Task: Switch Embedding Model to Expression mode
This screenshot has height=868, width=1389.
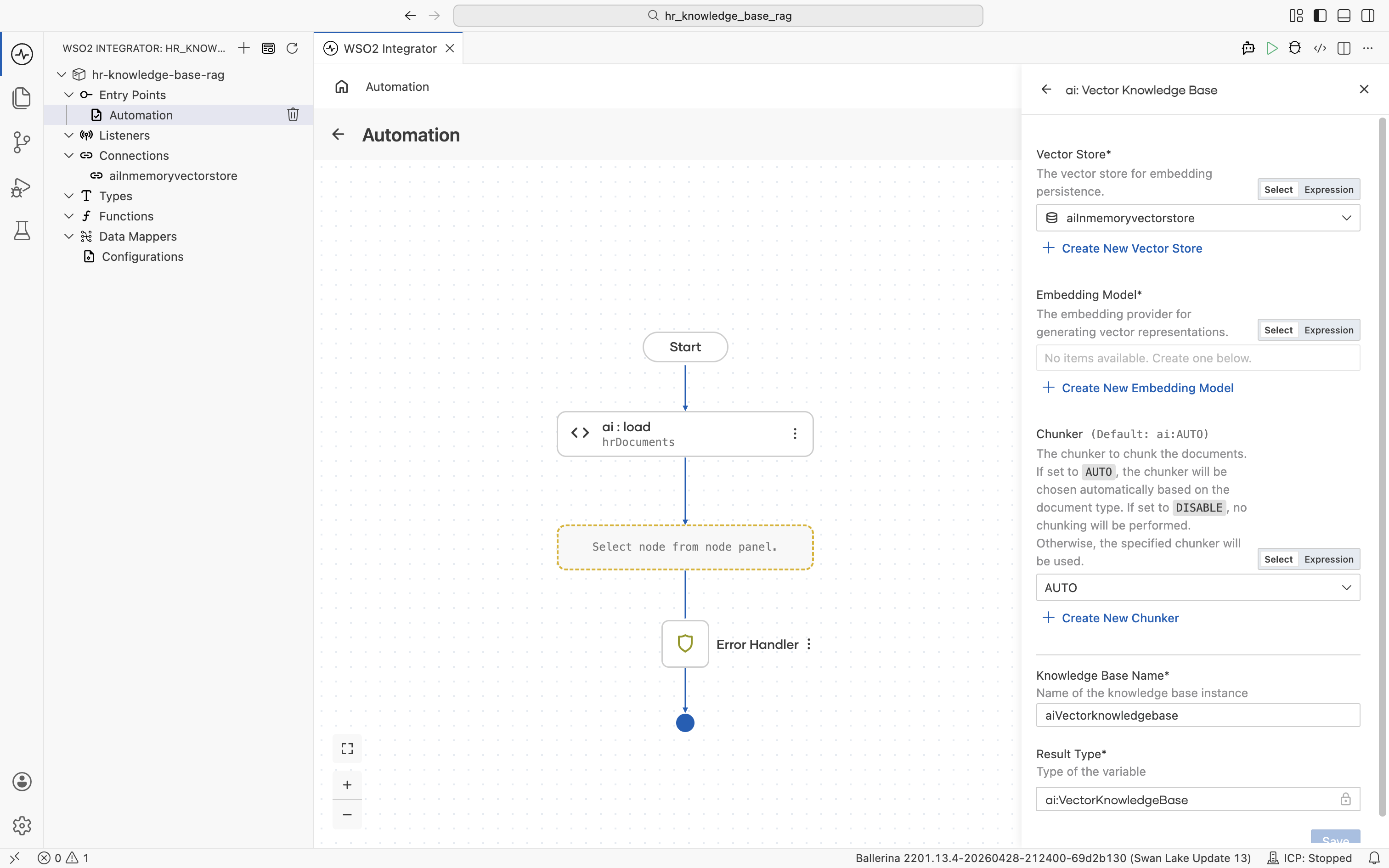Action: tap(1329, 330)
